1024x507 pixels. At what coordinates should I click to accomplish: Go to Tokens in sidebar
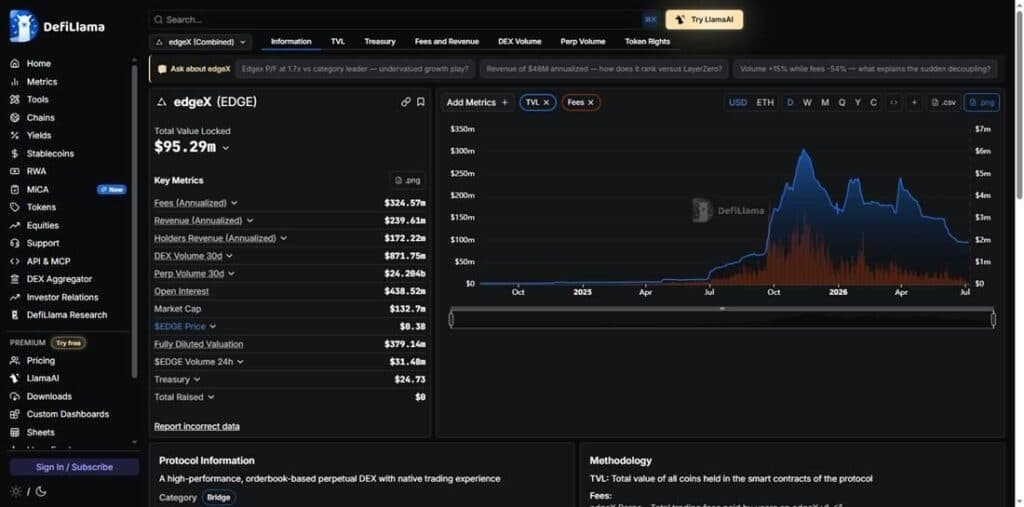pyautogui.click(x=41, y=207)
